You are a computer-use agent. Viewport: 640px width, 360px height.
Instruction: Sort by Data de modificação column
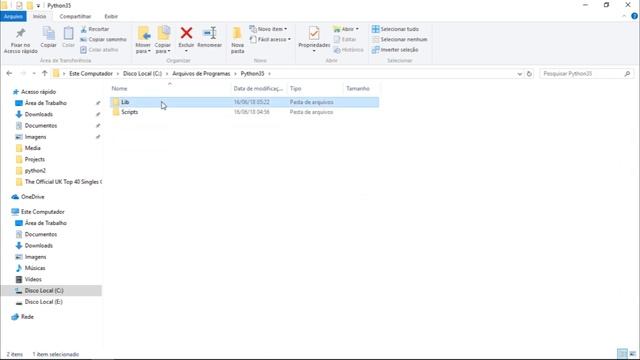tap(258, 89)
